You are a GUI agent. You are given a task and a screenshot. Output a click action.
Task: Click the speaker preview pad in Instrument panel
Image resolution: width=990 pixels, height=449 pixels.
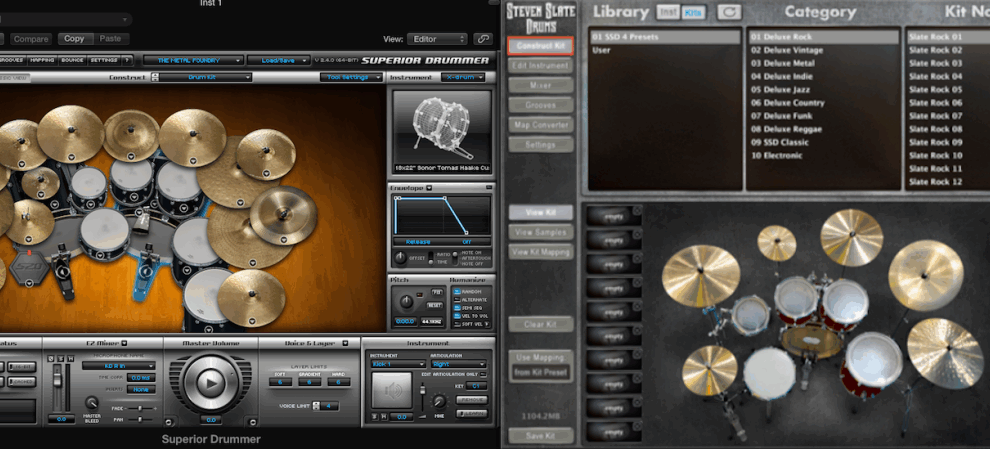click(x=391, y=390)
